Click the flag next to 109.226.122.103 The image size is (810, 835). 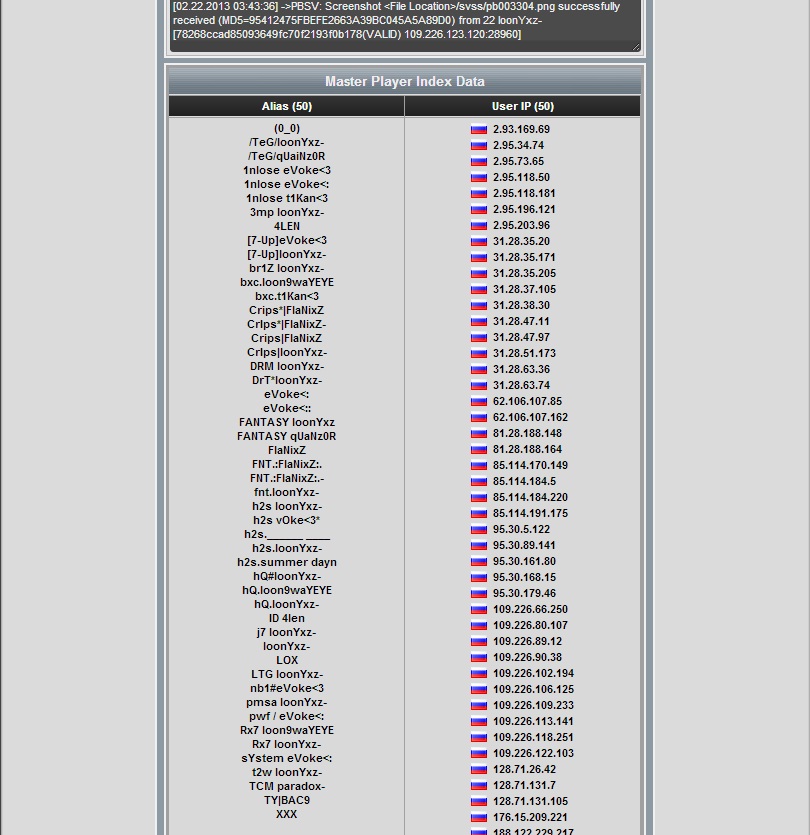coord(479,753)
